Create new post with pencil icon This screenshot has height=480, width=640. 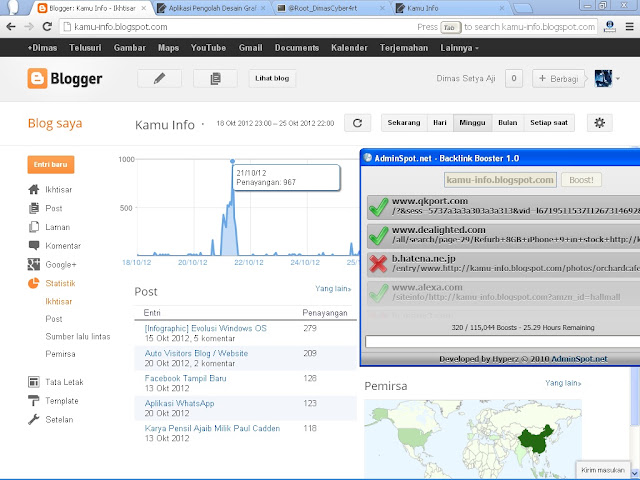click(x=159, y=78)
